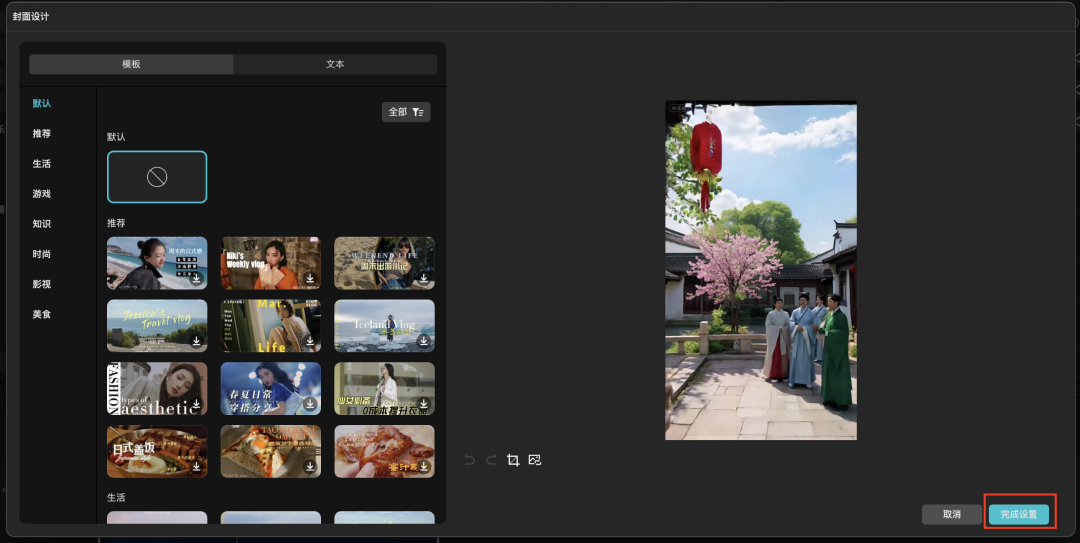Open the 生活 template category
The width and height of the screenshot is (1080, 543).
[41, 163]
